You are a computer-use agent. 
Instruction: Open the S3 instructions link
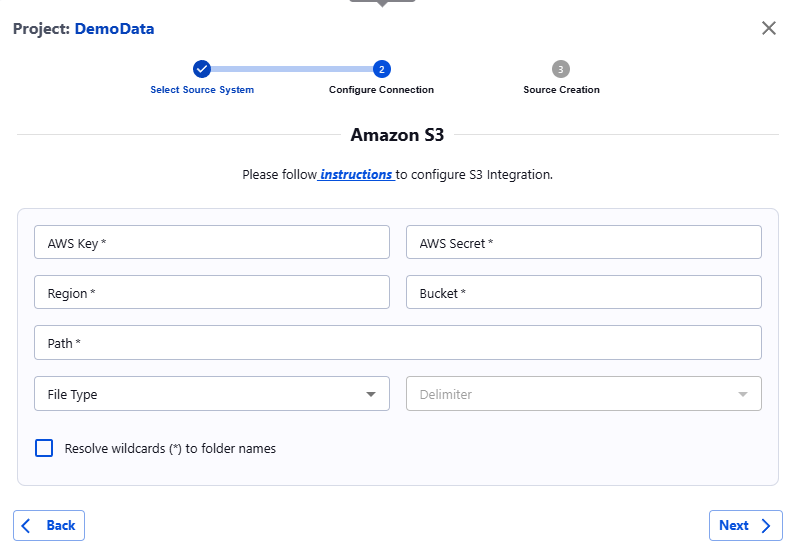point(356,174)
